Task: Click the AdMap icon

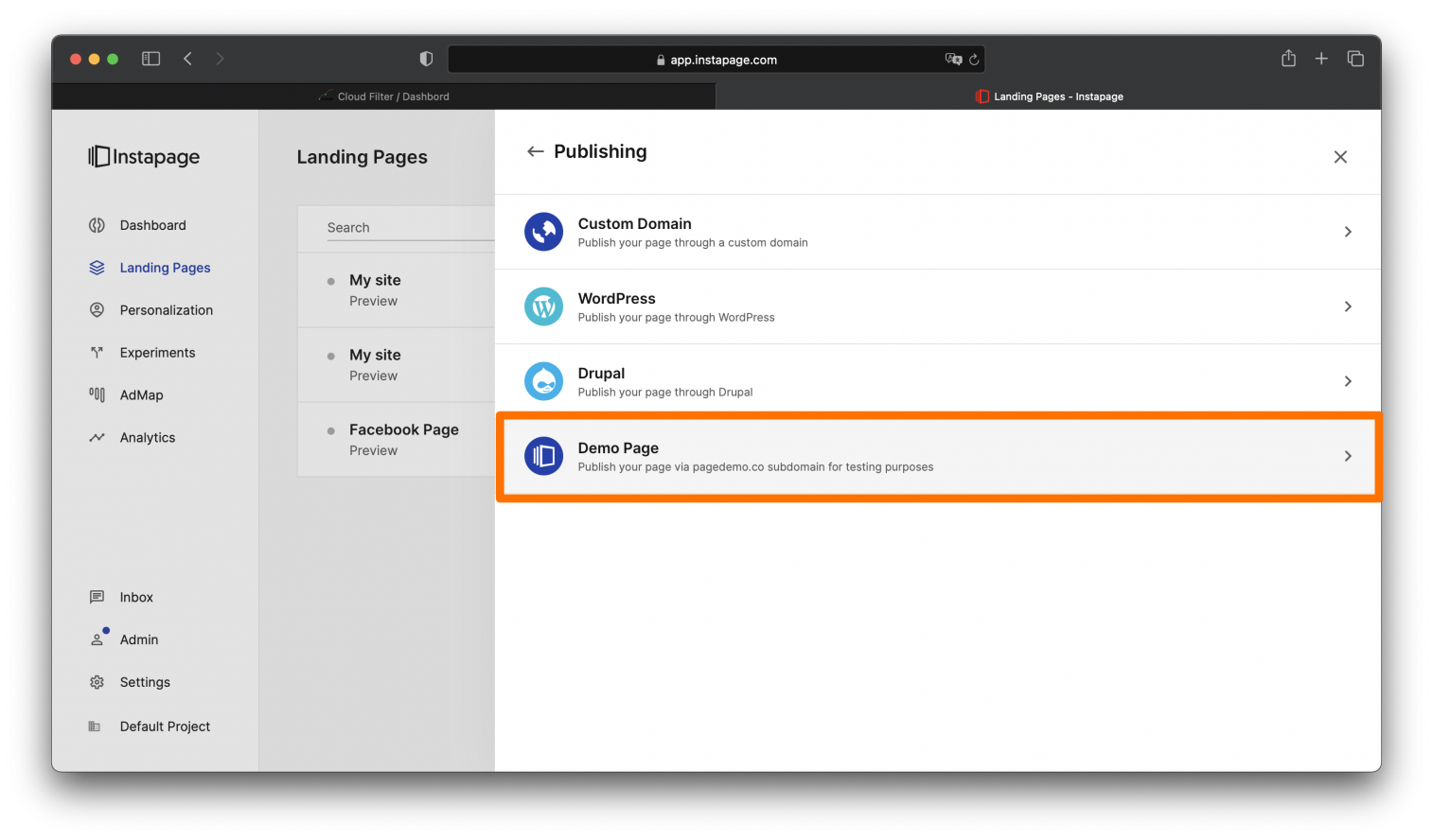Action: click(97, 394)
